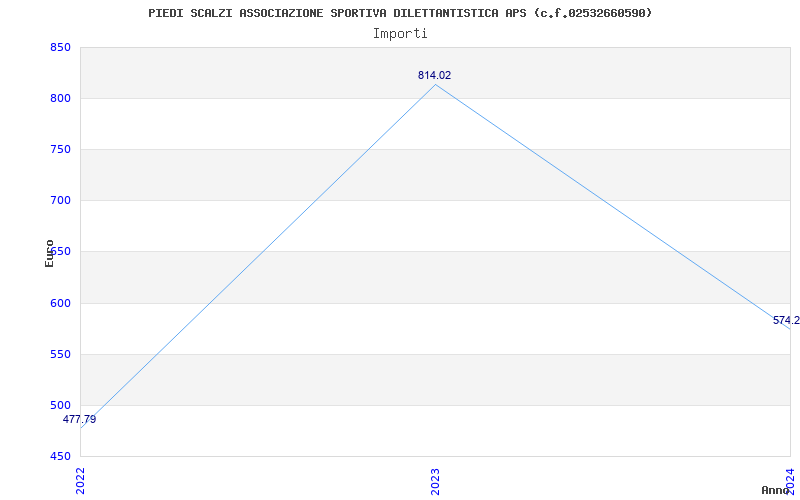The height and width of the screenshot is (500, 800).
Task: Click the Anno x-axis title
Action: (x=775, y=490)
